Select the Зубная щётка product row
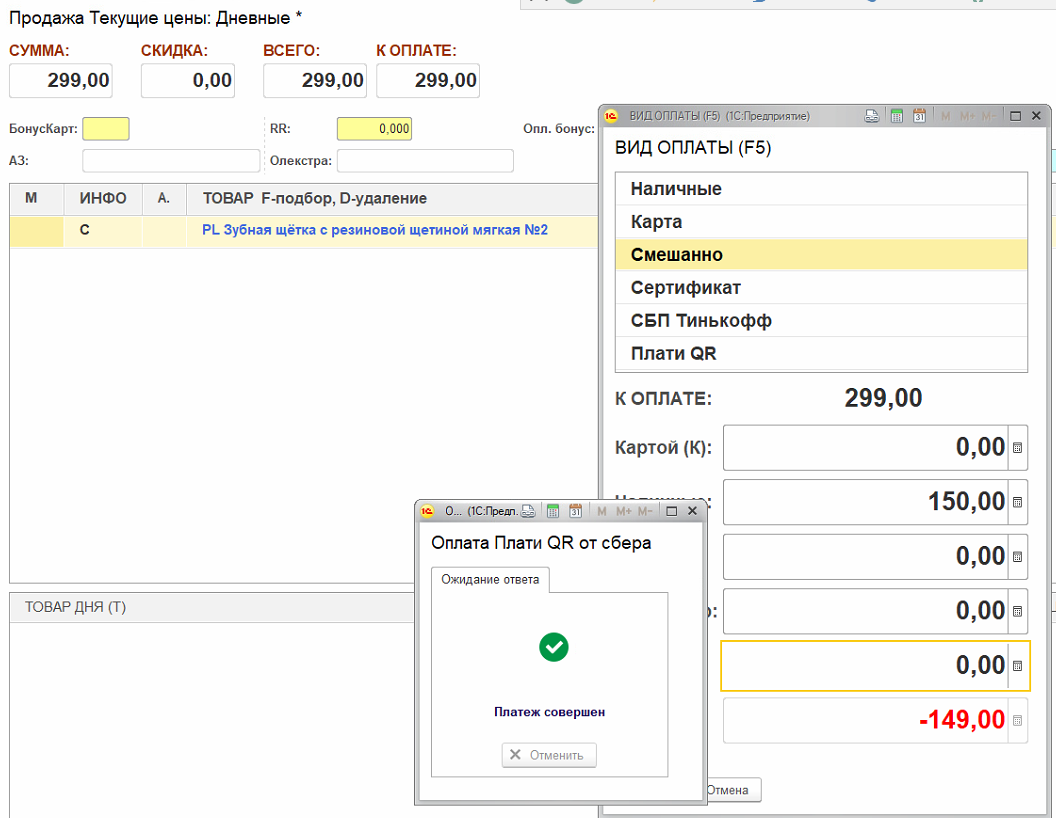Image resolution: width=1056 pixels, height=818 pixels. [375, 231]
